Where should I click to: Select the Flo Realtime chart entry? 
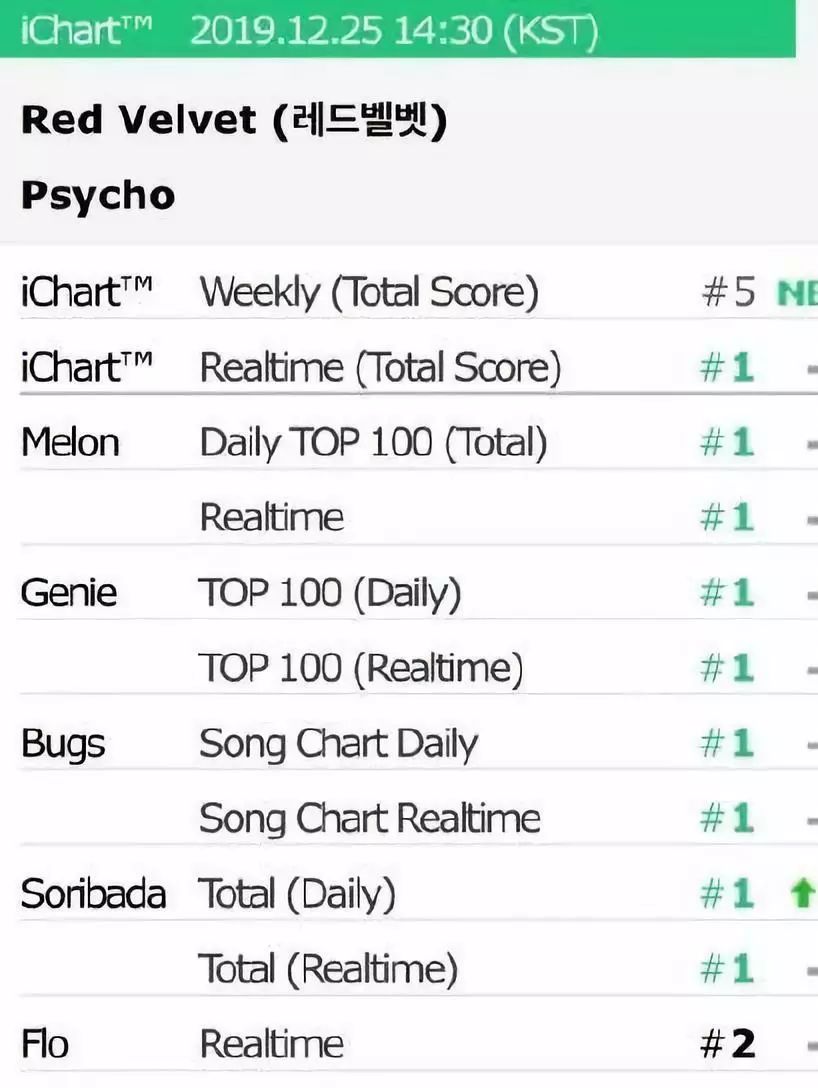pos(271,1044)
